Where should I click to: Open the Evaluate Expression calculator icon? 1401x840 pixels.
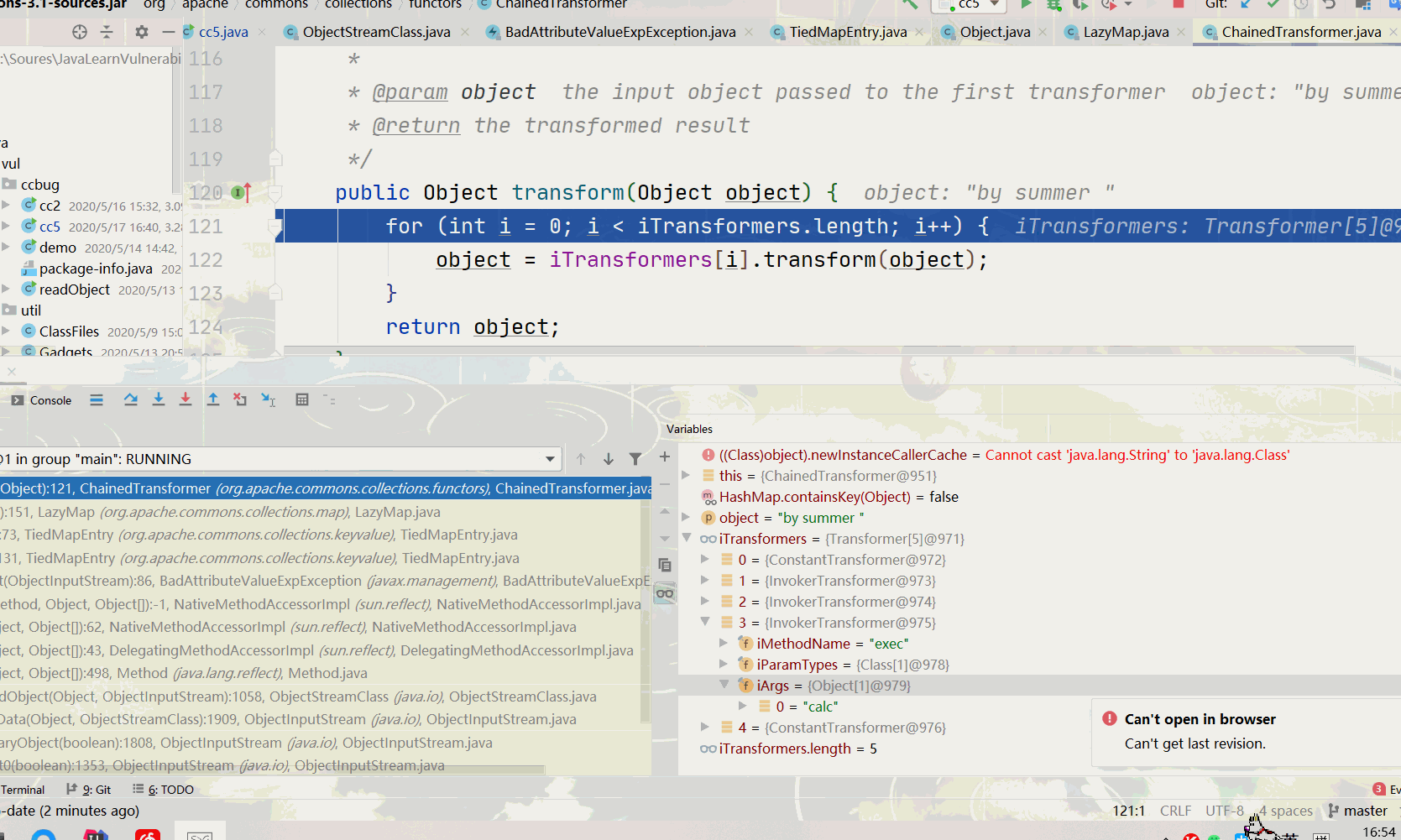[x=302, y=400]
